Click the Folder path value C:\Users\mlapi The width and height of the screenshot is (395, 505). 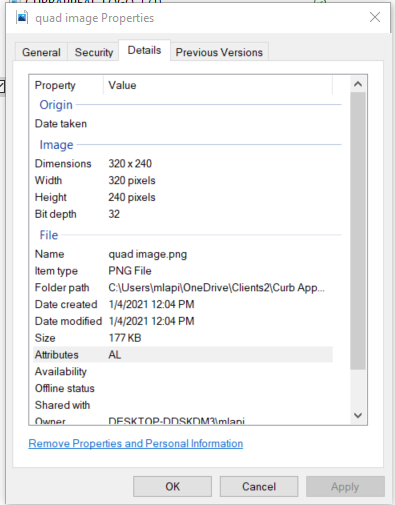coord(216,288)
